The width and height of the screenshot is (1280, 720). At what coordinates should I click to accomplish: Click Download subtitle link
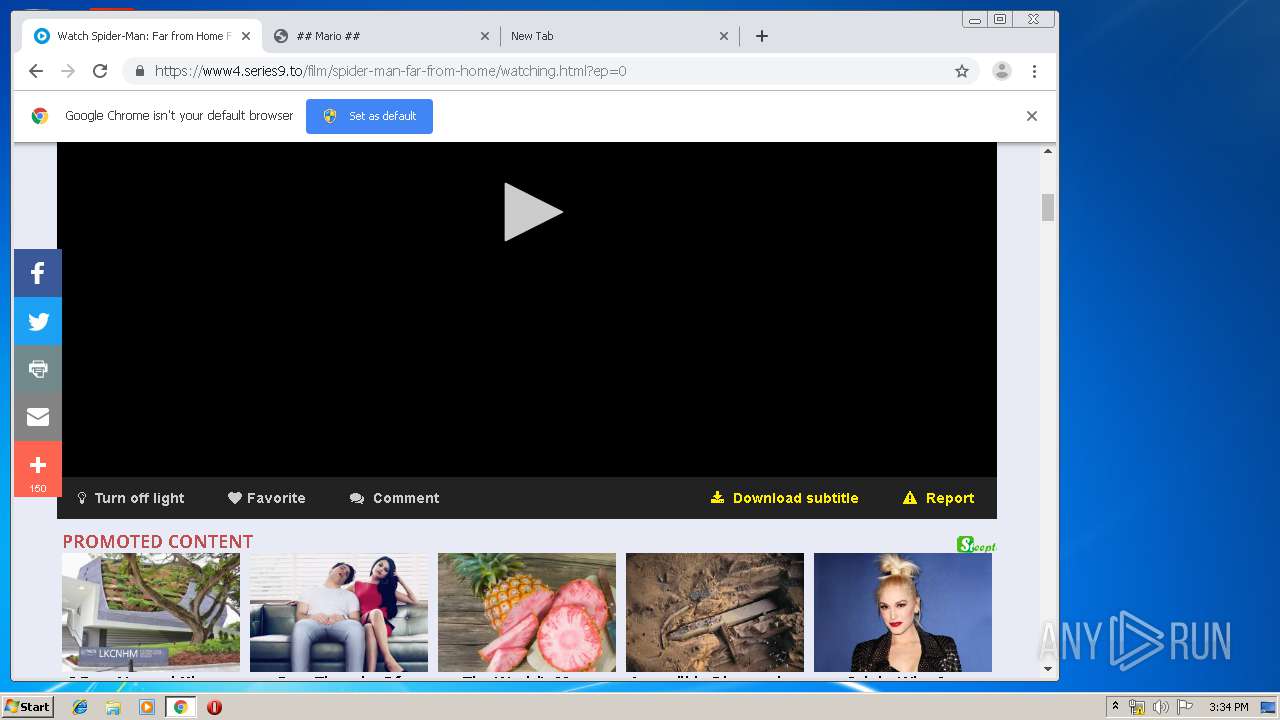785,498
